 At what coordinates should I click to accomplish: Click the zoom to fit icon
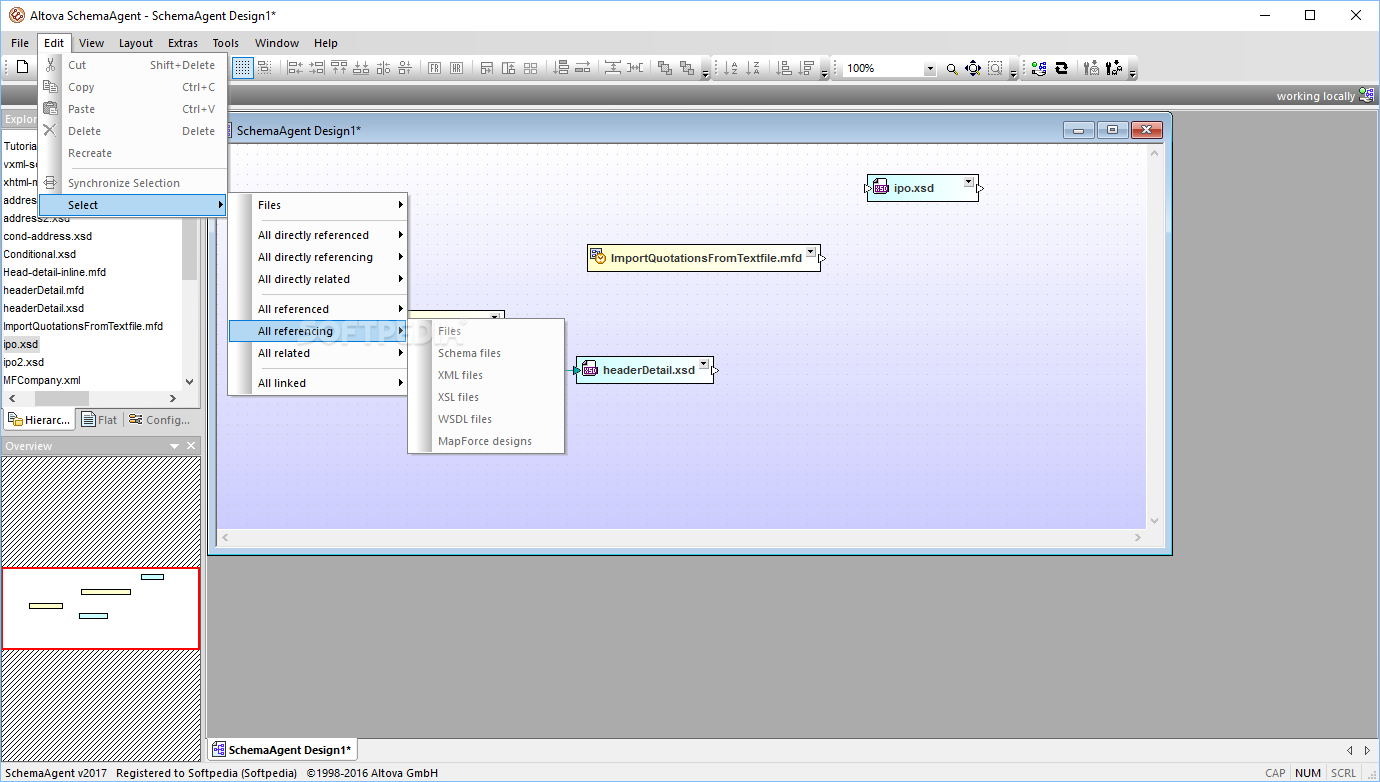pos(973,68)
